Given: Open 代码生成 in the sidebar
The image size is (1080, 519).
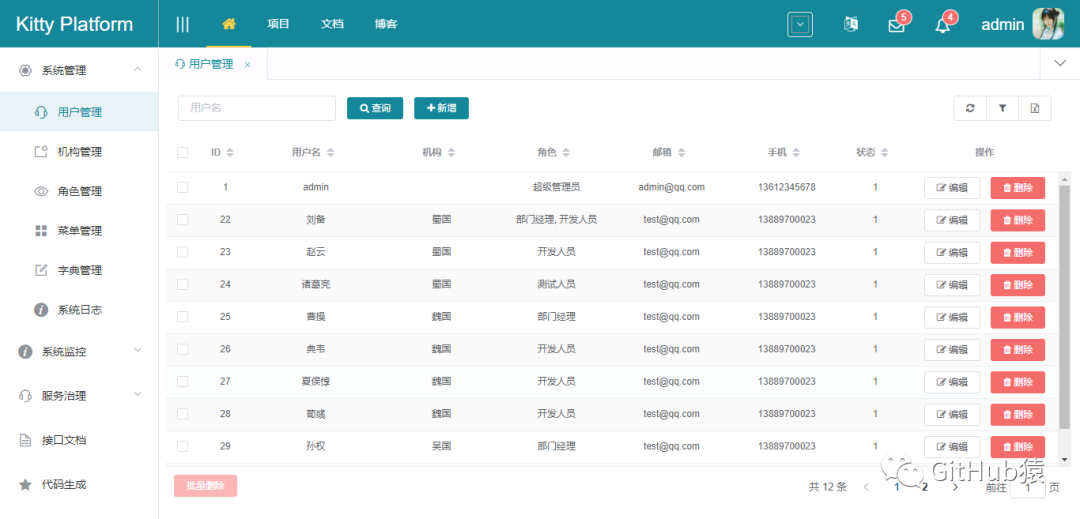Looking at the screenshot, I should tap(79, 485).
